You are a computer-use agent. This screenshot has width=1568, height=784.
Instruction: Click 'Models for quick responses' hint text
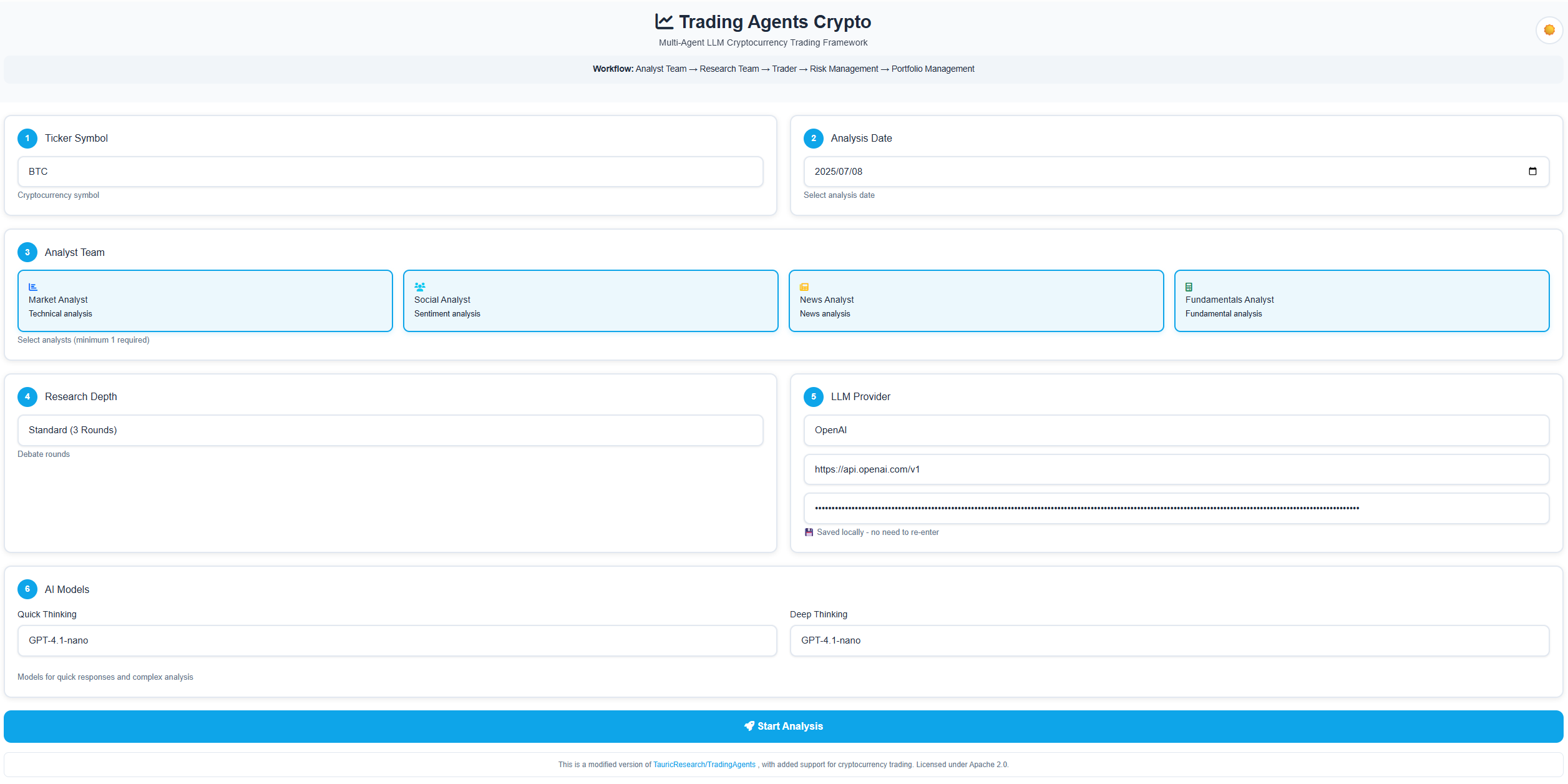click(105, 677)
